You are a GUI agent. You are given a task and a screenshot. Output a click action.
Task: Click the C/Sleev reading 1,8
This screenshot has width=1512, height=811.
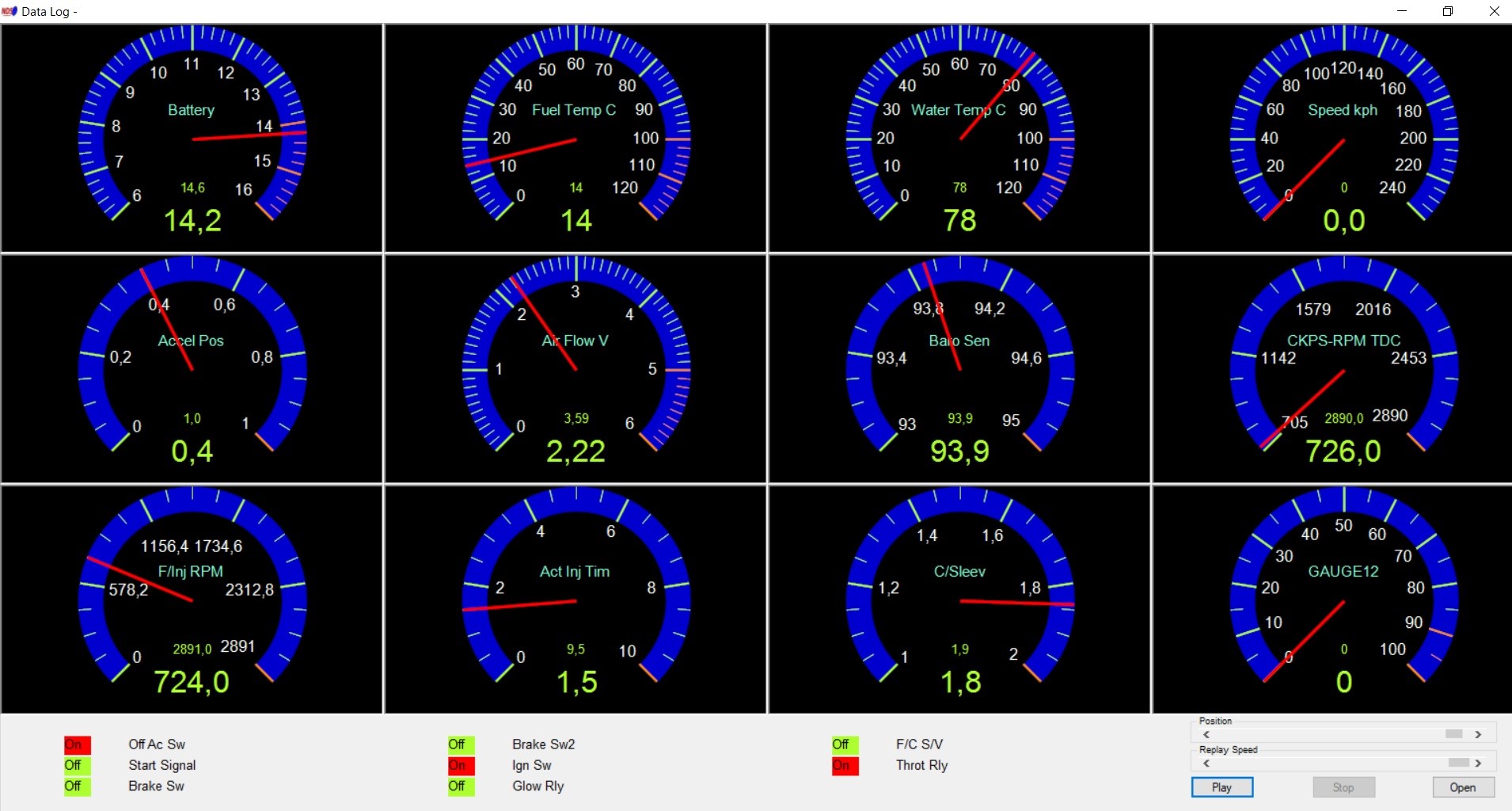(x=961, y=682)
